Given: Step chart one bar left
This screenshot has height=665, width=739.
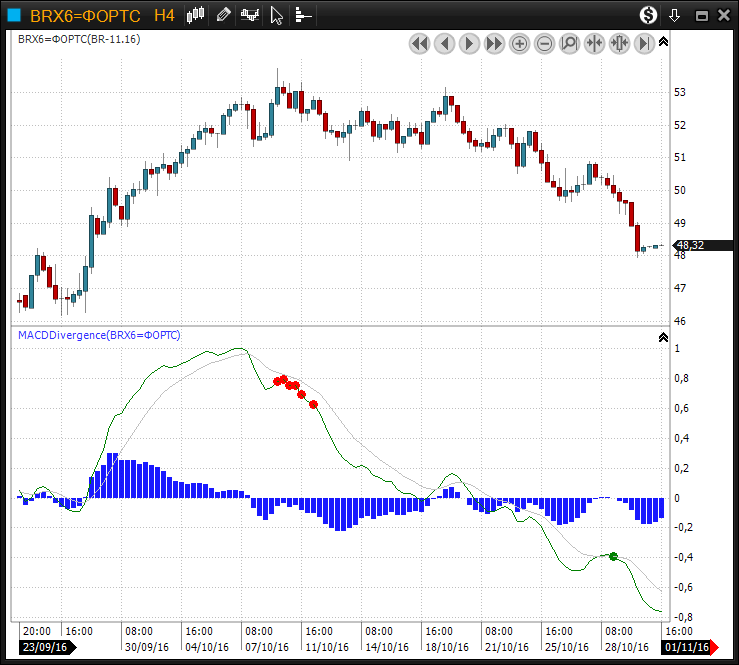Looking at the screenshot, I should click(444, 43).
